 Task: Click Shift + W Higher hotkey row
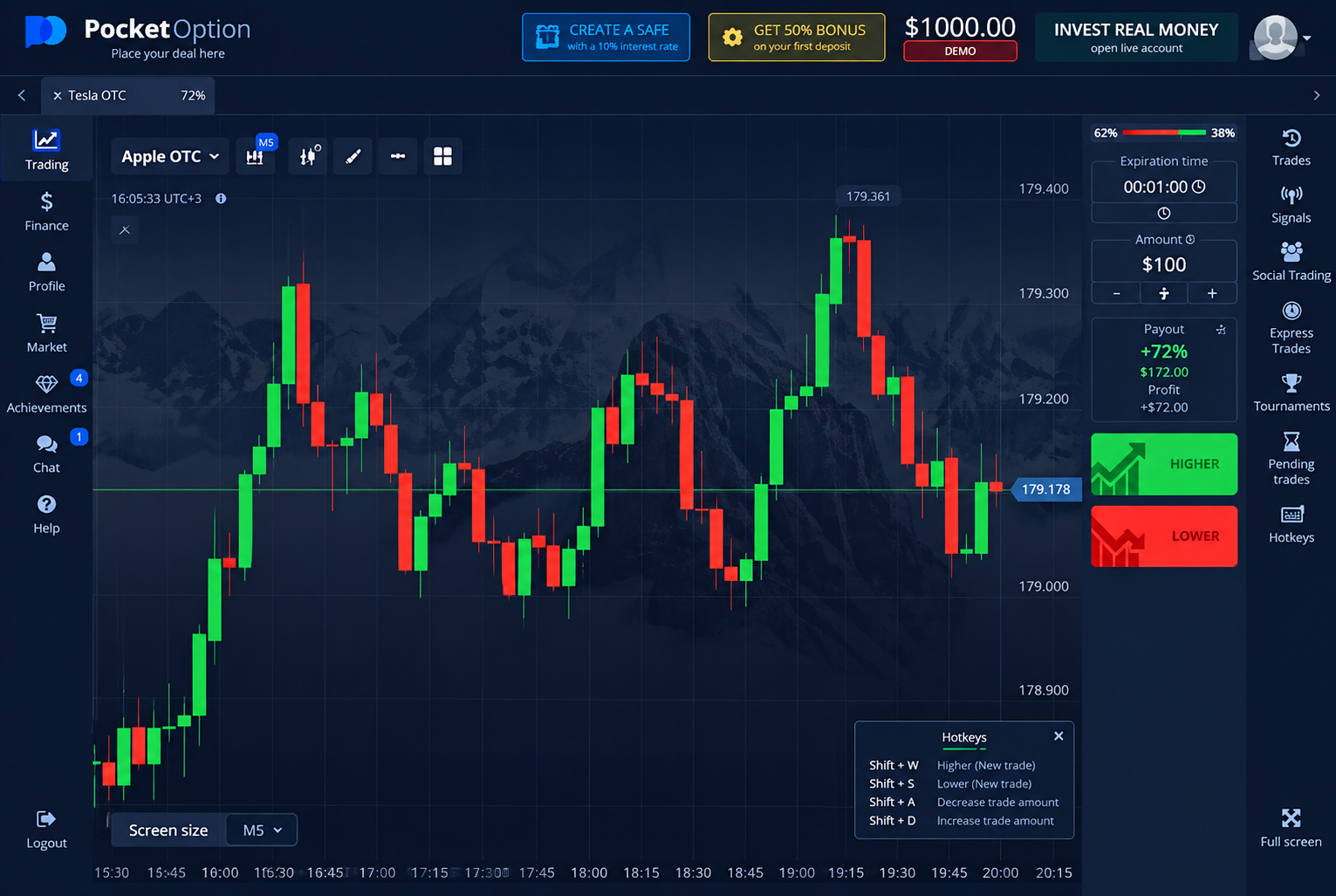click(963, 765)
